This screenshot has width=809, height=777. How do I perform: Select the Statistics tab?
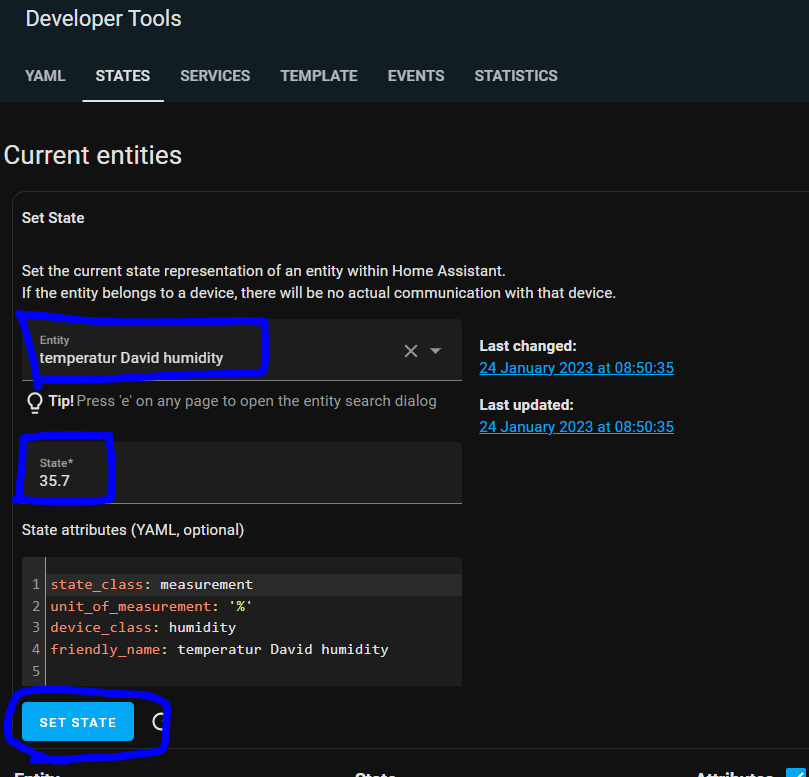coord(516,76)
